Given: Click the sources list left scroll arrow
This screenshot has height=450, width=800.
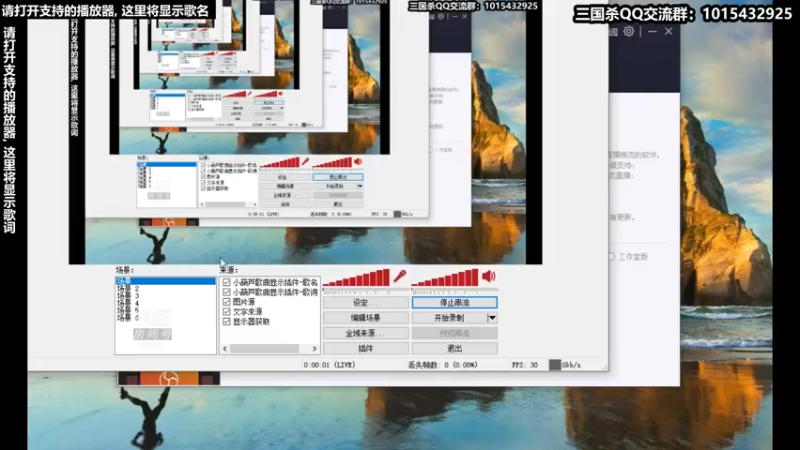Looking at the screenshot, I should point(225,349).
